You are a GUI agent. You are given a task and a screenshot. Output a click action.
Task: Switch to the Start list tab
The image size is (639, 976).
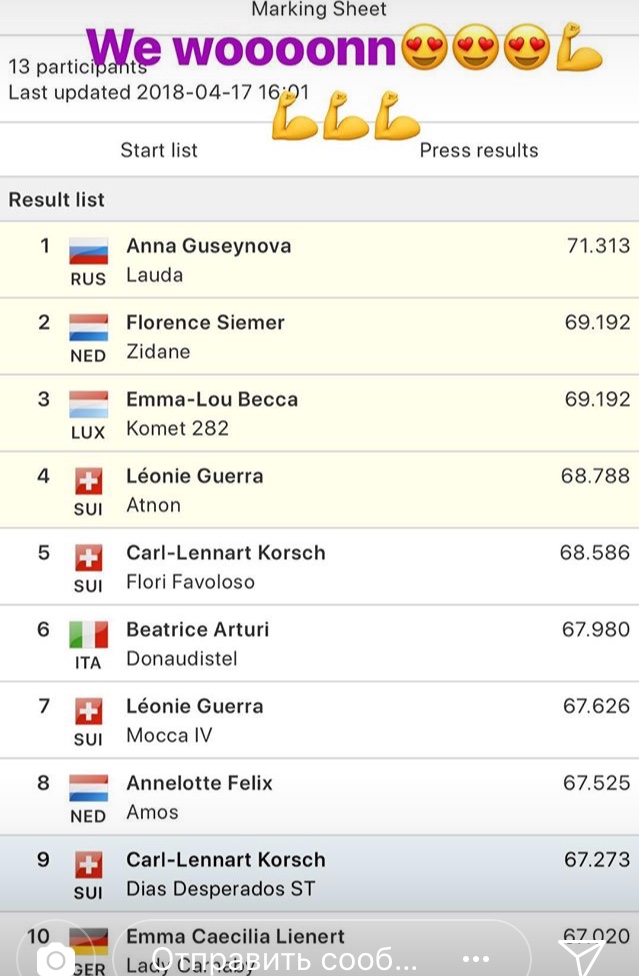pyautogui.click(x=159, y=150)
